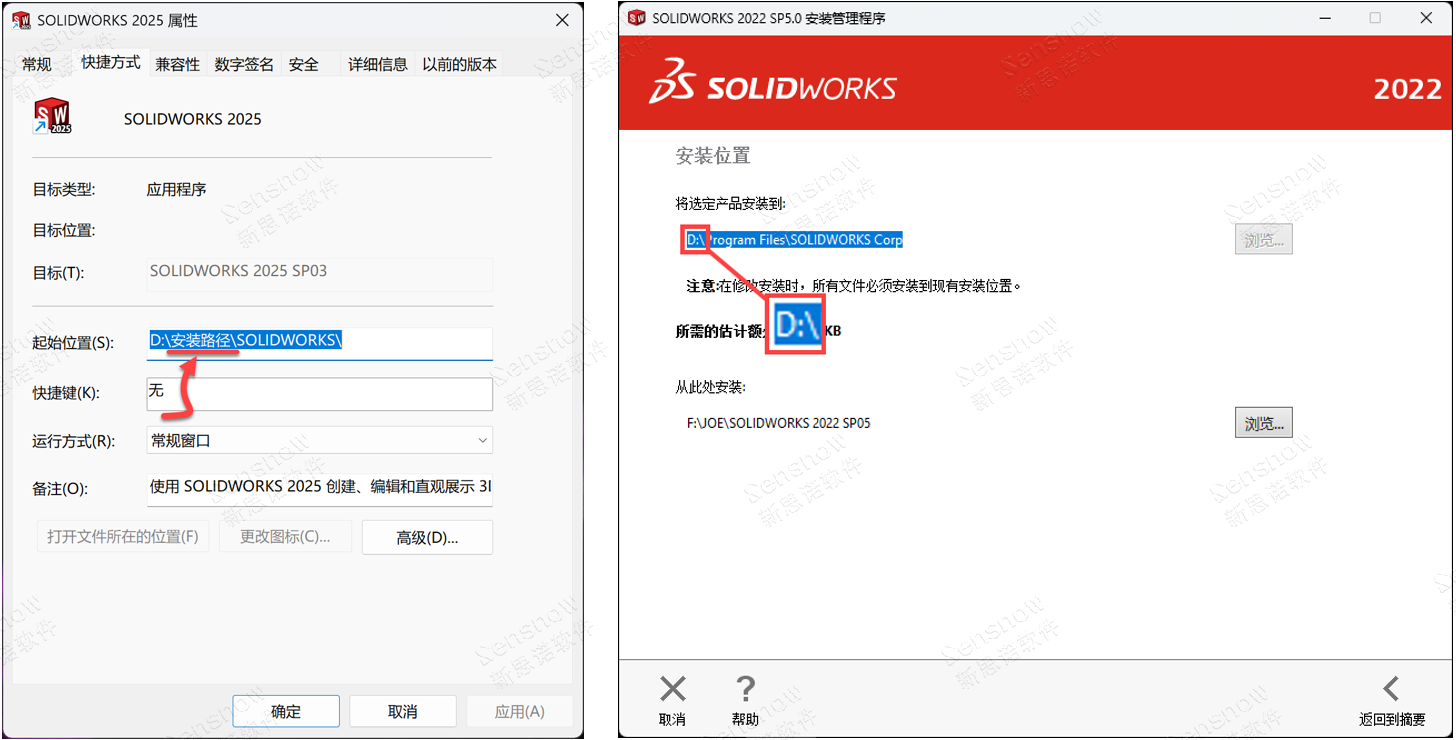Click the SOLIDWORKS 2025 shortcut icon
Viewport: 1456px width, 740px height.
pos(52,117)
